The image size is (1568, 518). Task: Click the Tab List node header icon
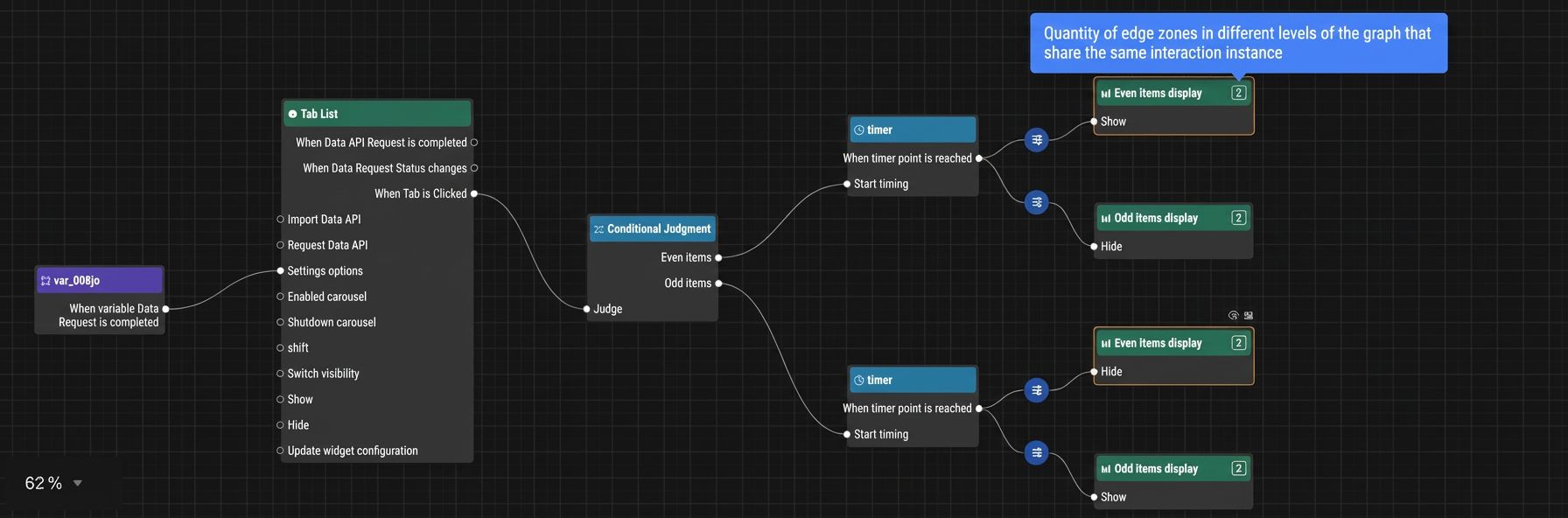[x=292, y=114]
